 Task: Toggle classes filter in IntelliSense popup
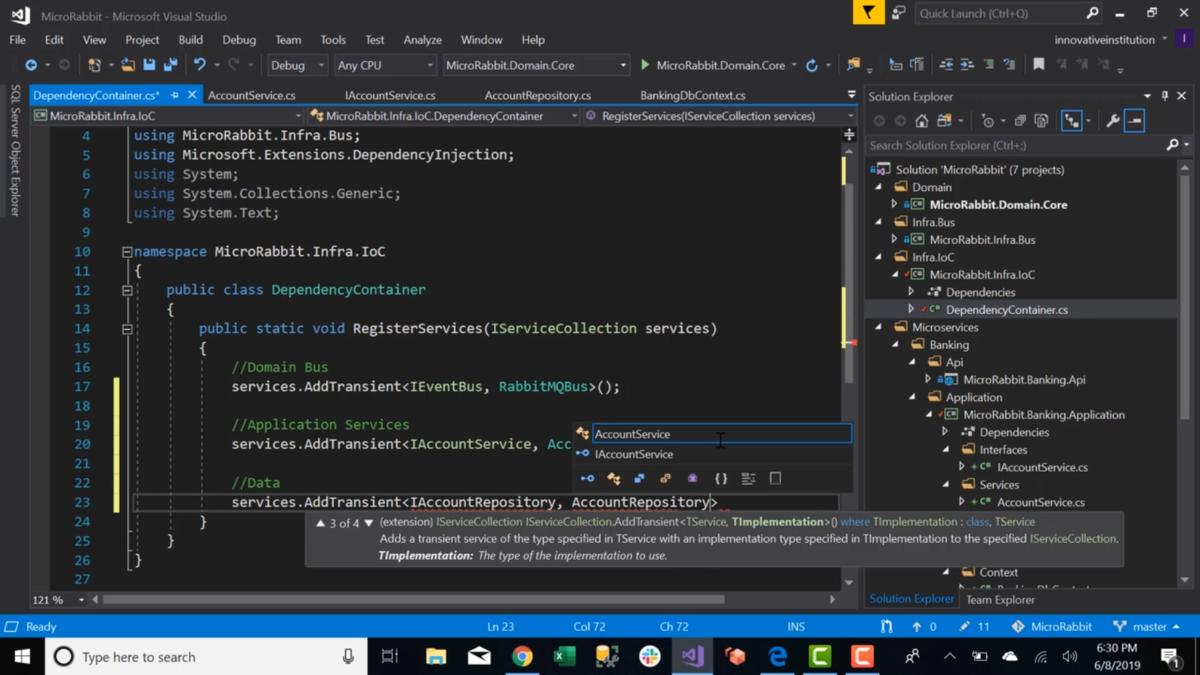614,479
